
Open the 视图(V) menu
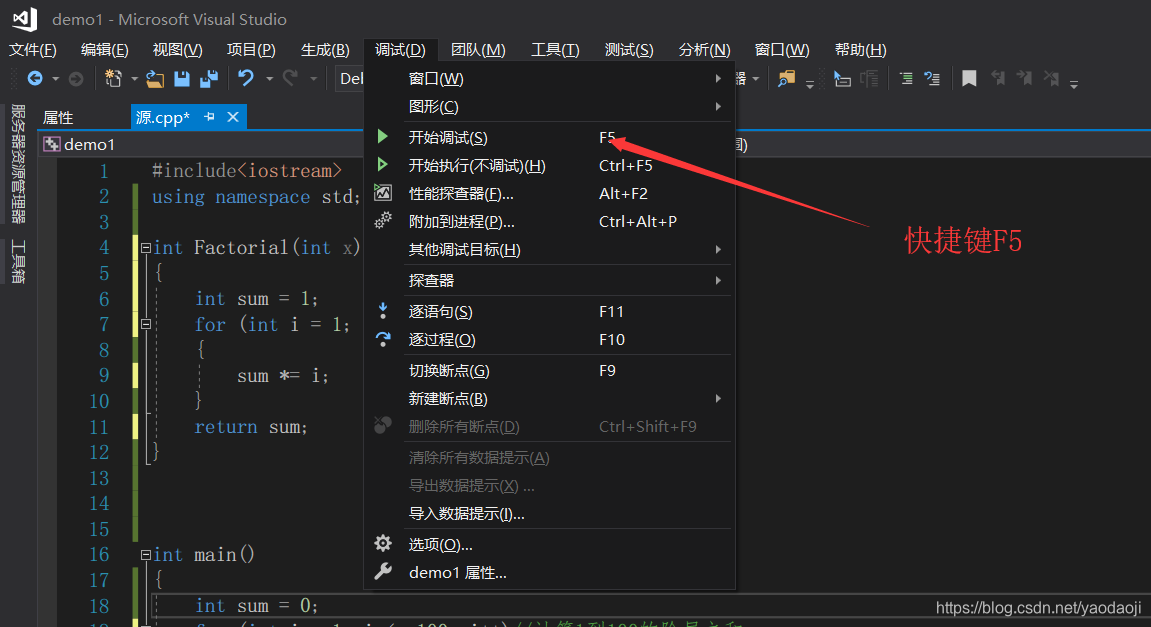pyautogui.click(x=177, y=50)
